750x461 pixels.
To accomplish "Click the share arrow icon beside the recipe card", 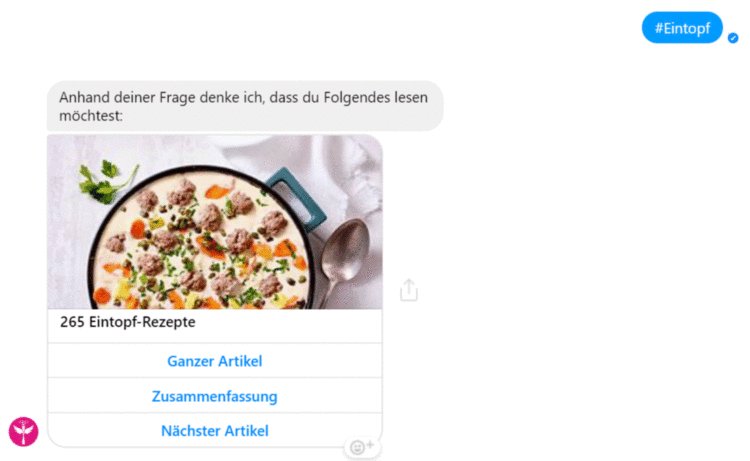I will click(x=408, y=290).
